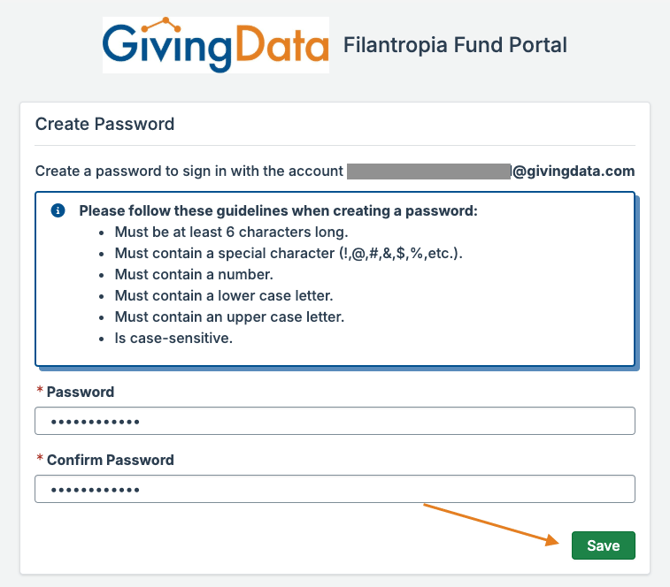Screen dimensions: 670x587
Task: Click the "Create a password to sign in" text
Action: click(x=189, y=171)
